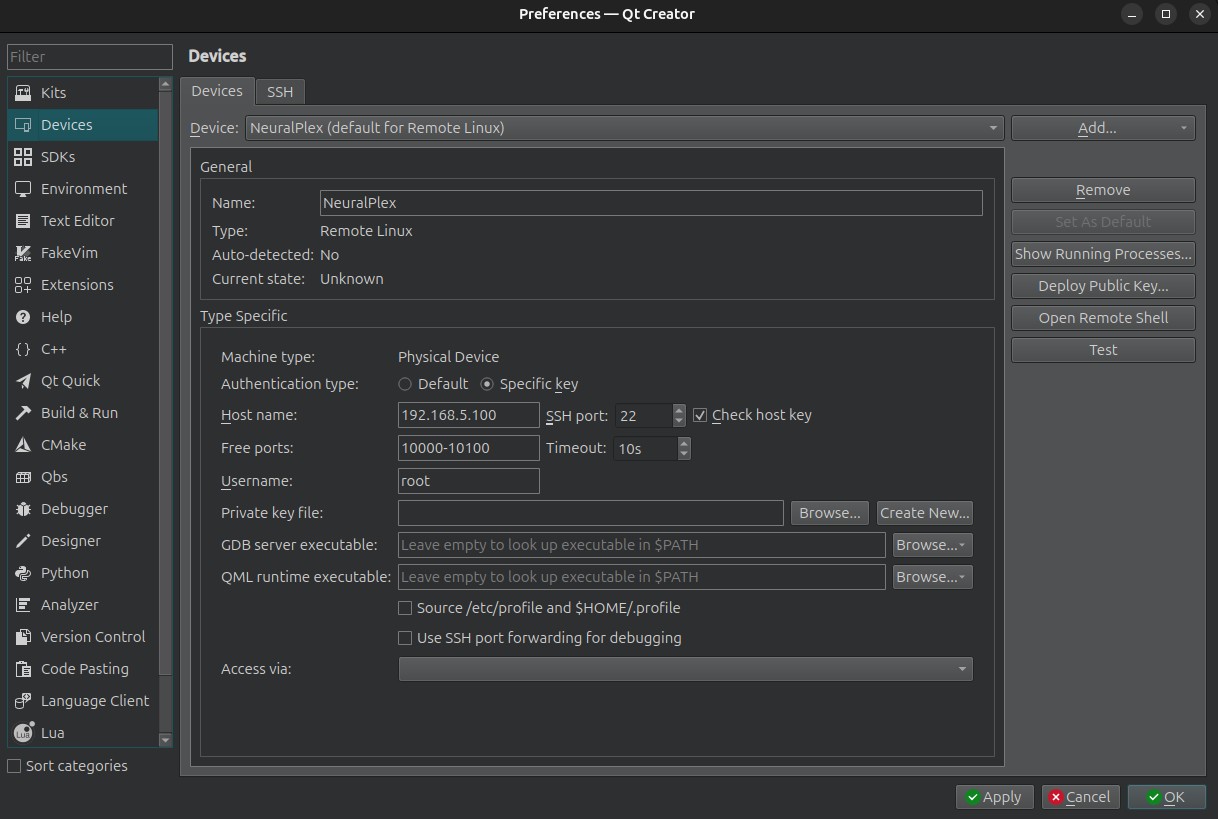Select the Lua icon in sidebar
This screenshot has height=819, width=1218.
23,733
